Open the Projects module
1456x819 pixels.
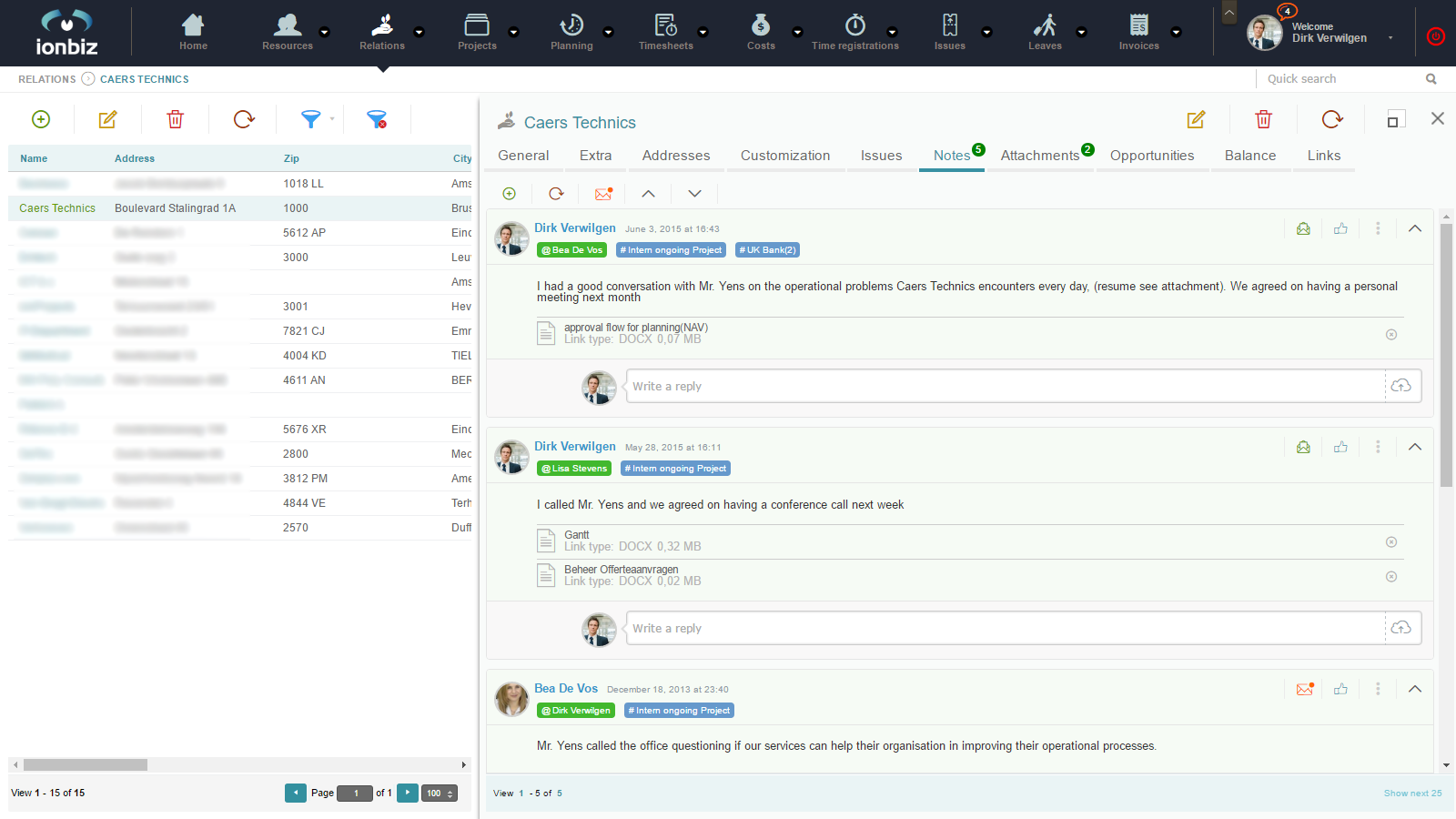pos(477,32)
